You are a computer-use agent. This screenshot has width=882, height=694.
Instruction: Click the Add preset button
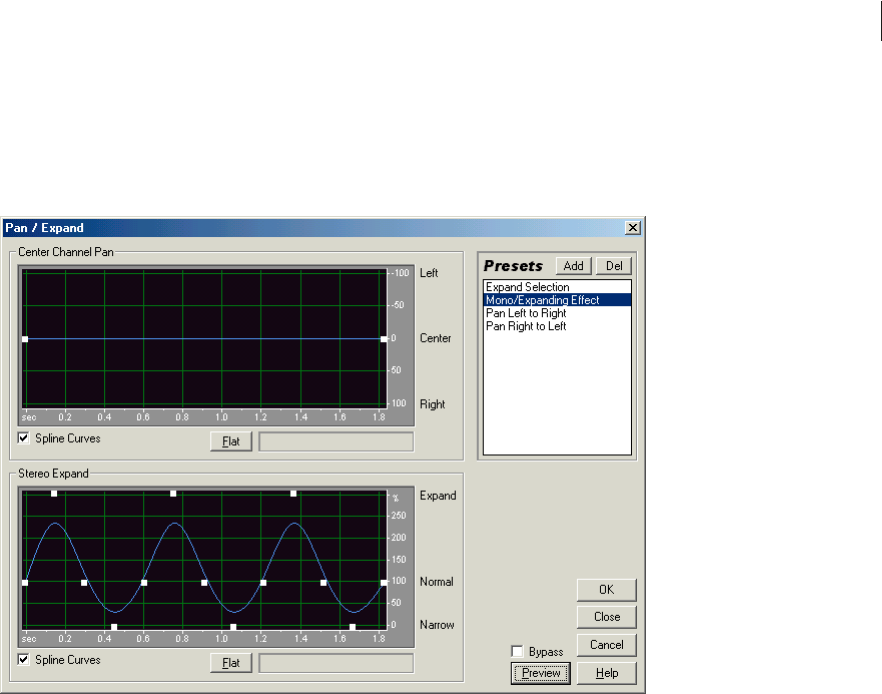573,266
